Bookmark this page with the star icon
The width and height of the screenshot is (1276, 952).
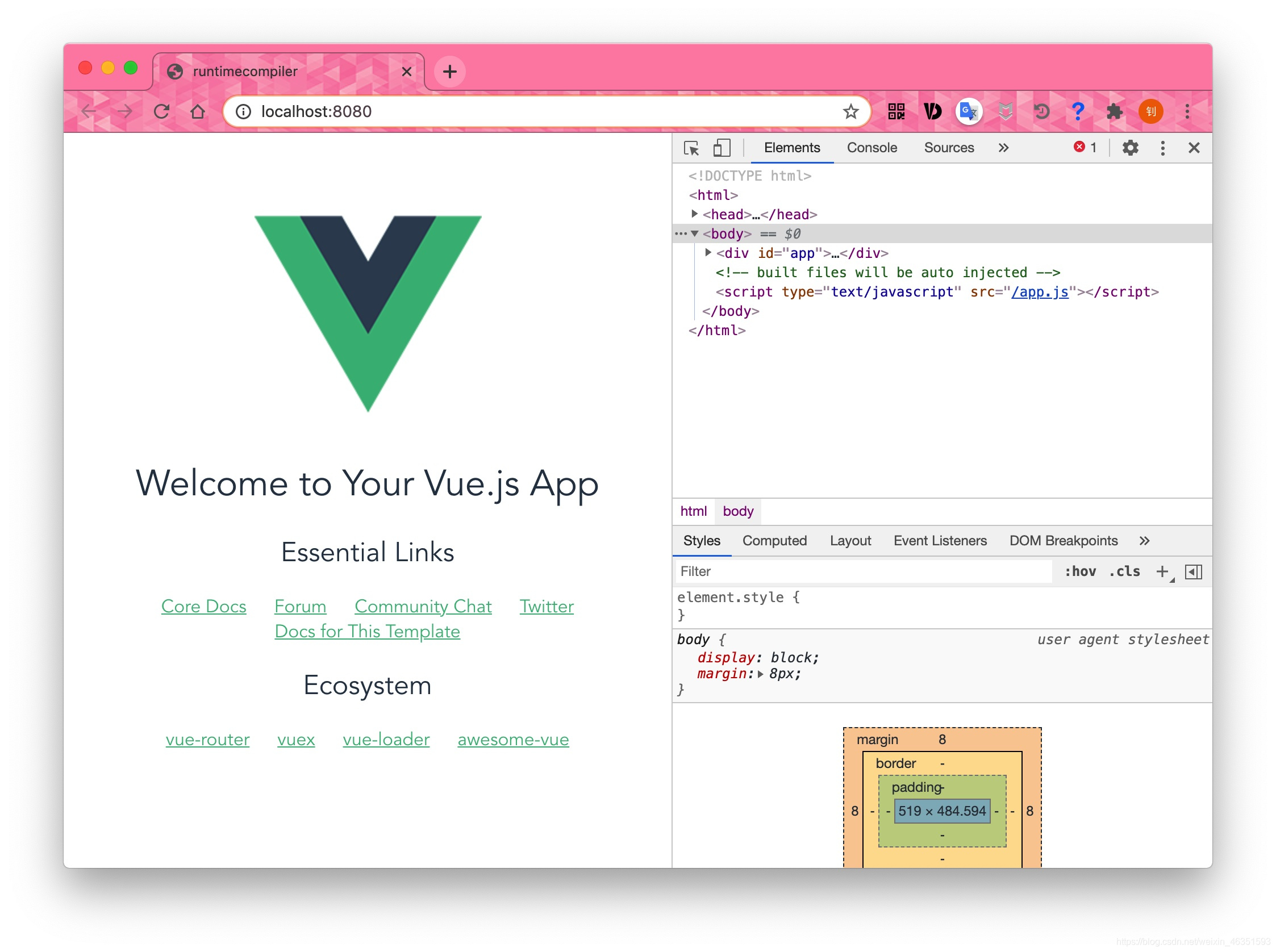point(850,111)
